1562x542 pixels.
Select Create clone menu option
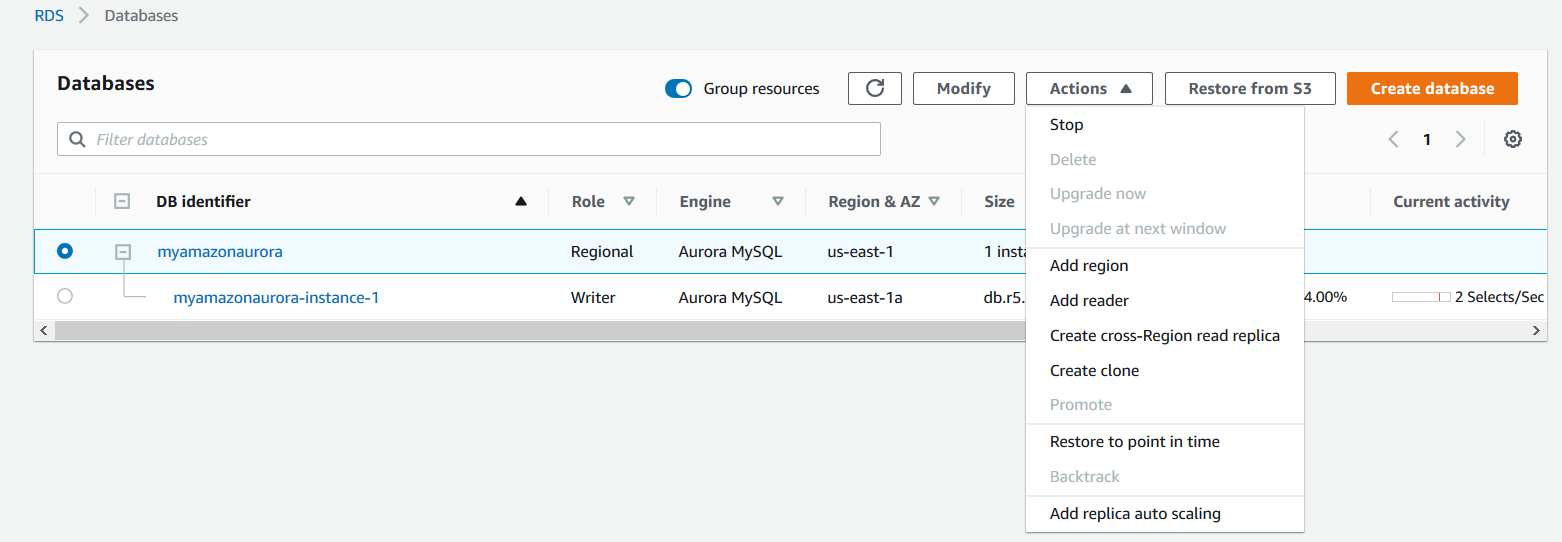tap(1094, 370)
